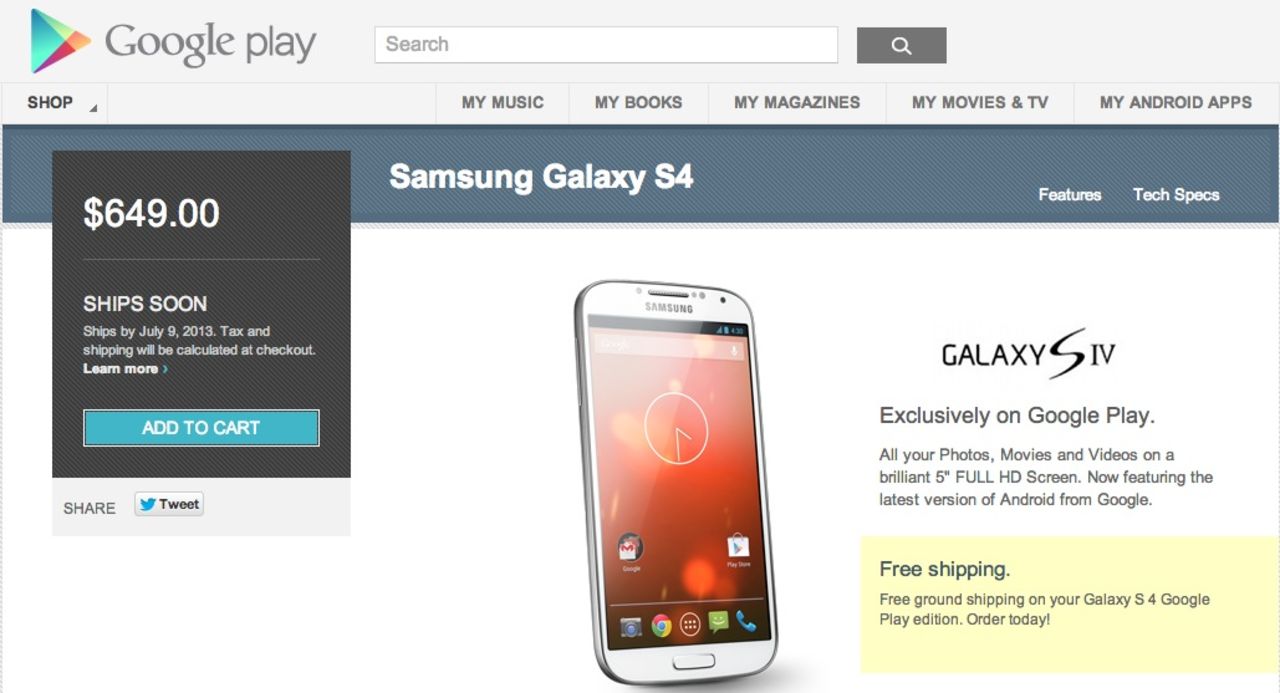
Task: Click the app drawer circle icon in the phone dock
Action: pos(690,626)
